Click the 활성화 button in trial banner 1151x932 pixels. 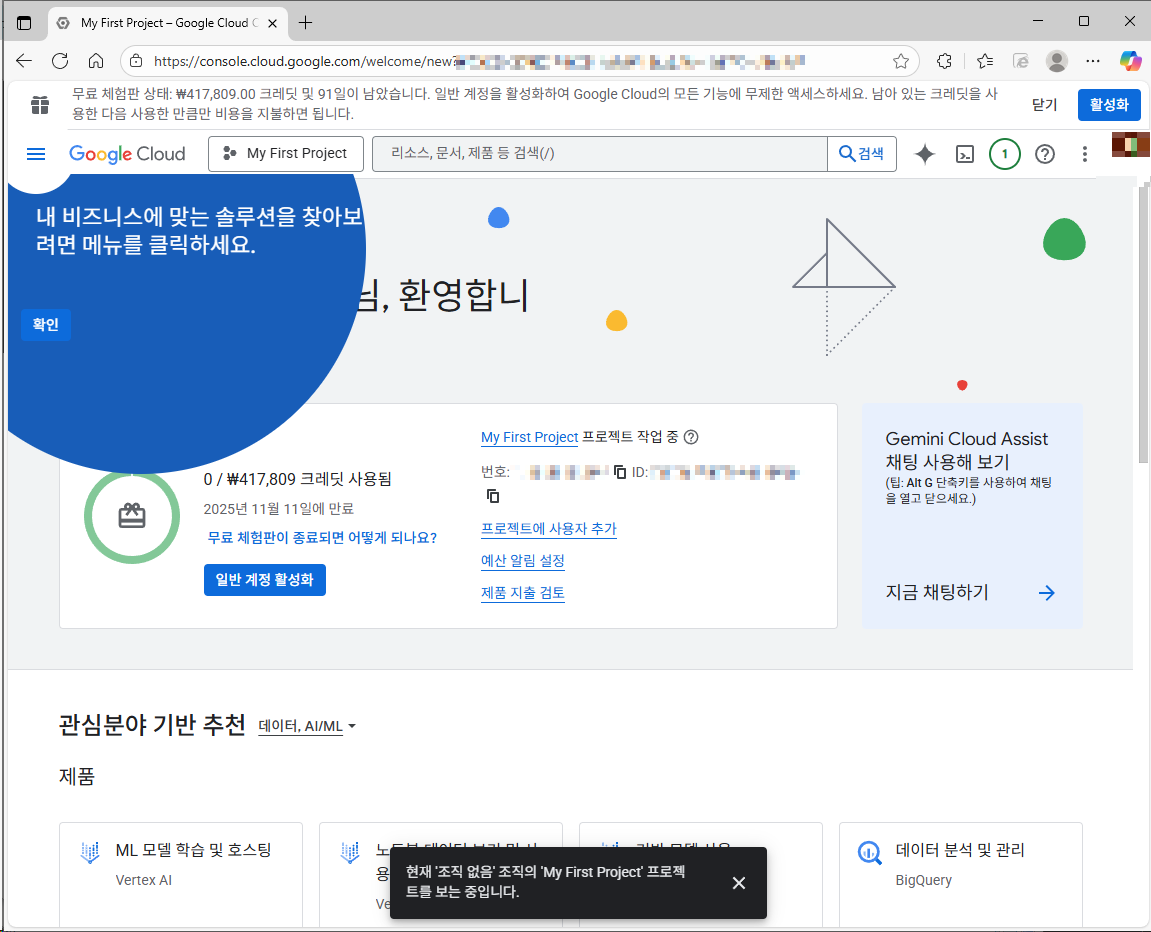(x=1109, y=104)
